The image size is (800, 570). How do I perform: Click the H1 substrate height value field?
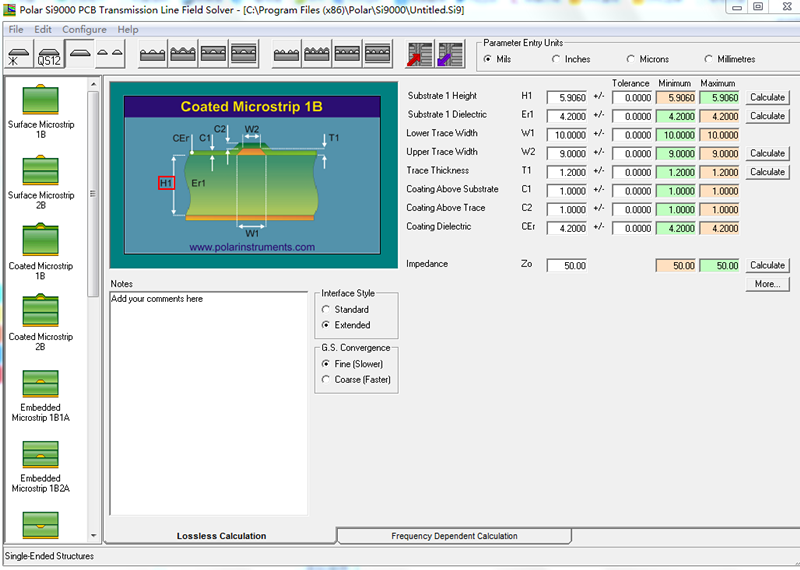(567, 97)
